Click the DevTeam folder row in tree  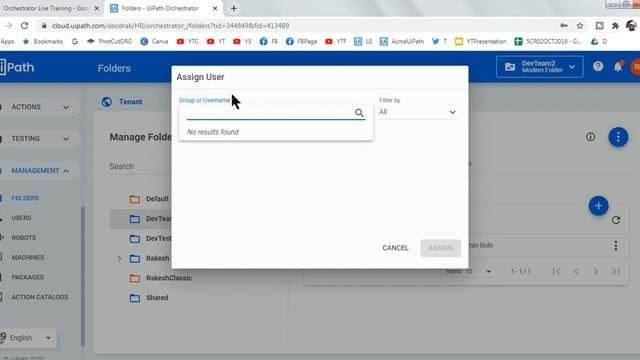[140, 219]
